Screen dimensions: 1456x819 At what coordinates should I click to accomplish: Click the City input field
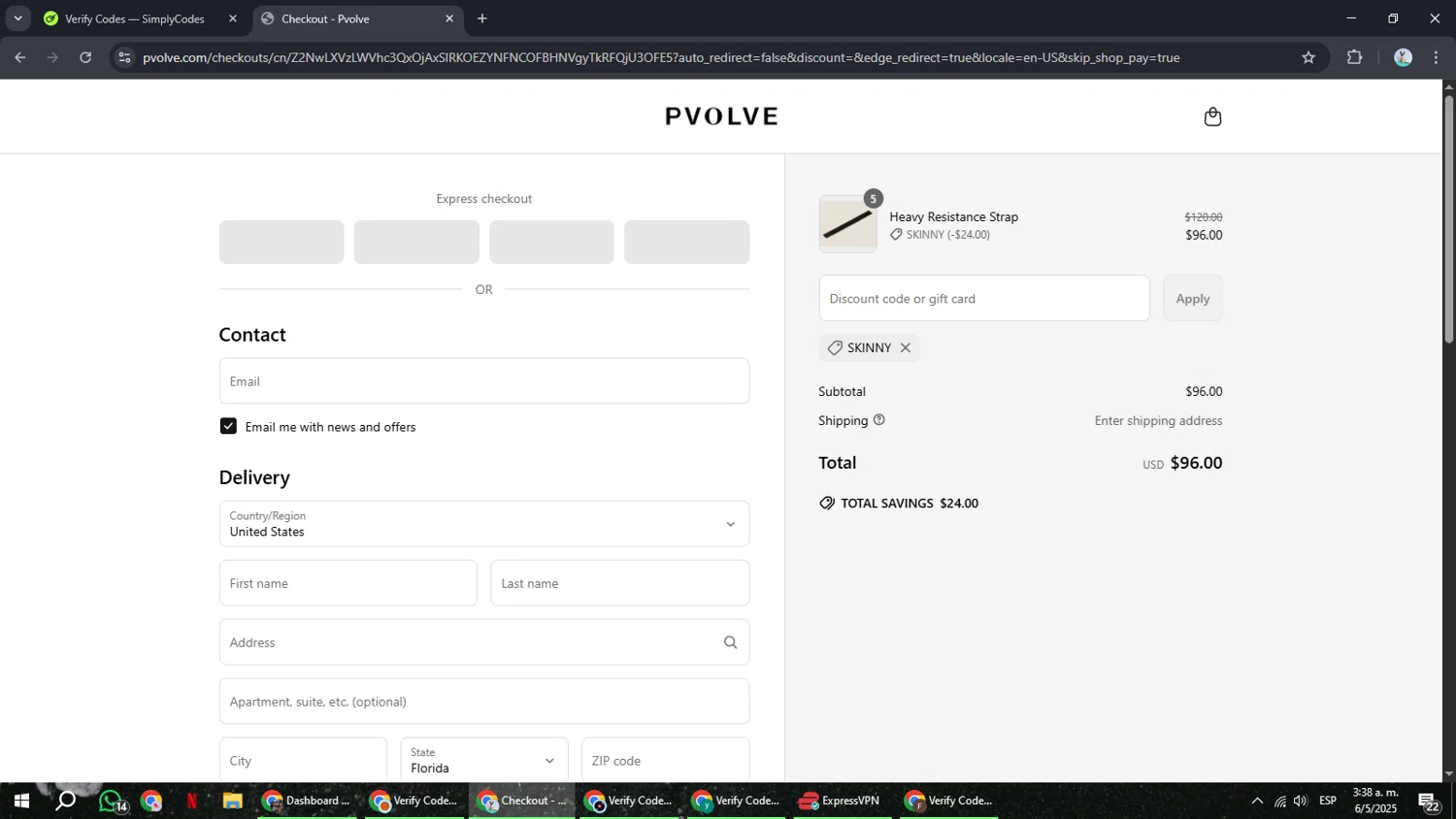(303, 760)
